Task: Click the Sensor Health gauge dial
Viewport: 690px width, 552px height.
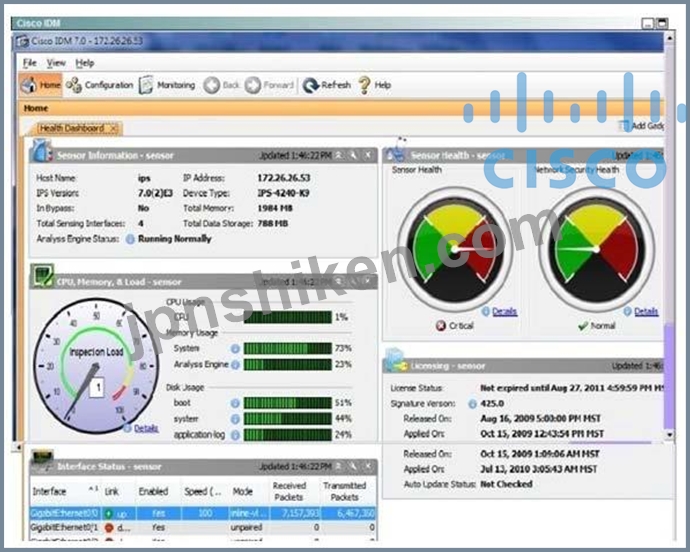Action: [455, 250]
